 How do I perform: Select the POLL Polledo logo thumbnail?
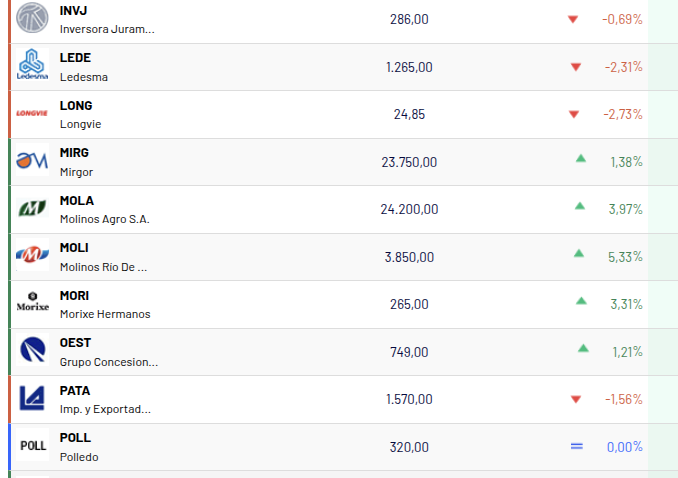click(32, 445)
